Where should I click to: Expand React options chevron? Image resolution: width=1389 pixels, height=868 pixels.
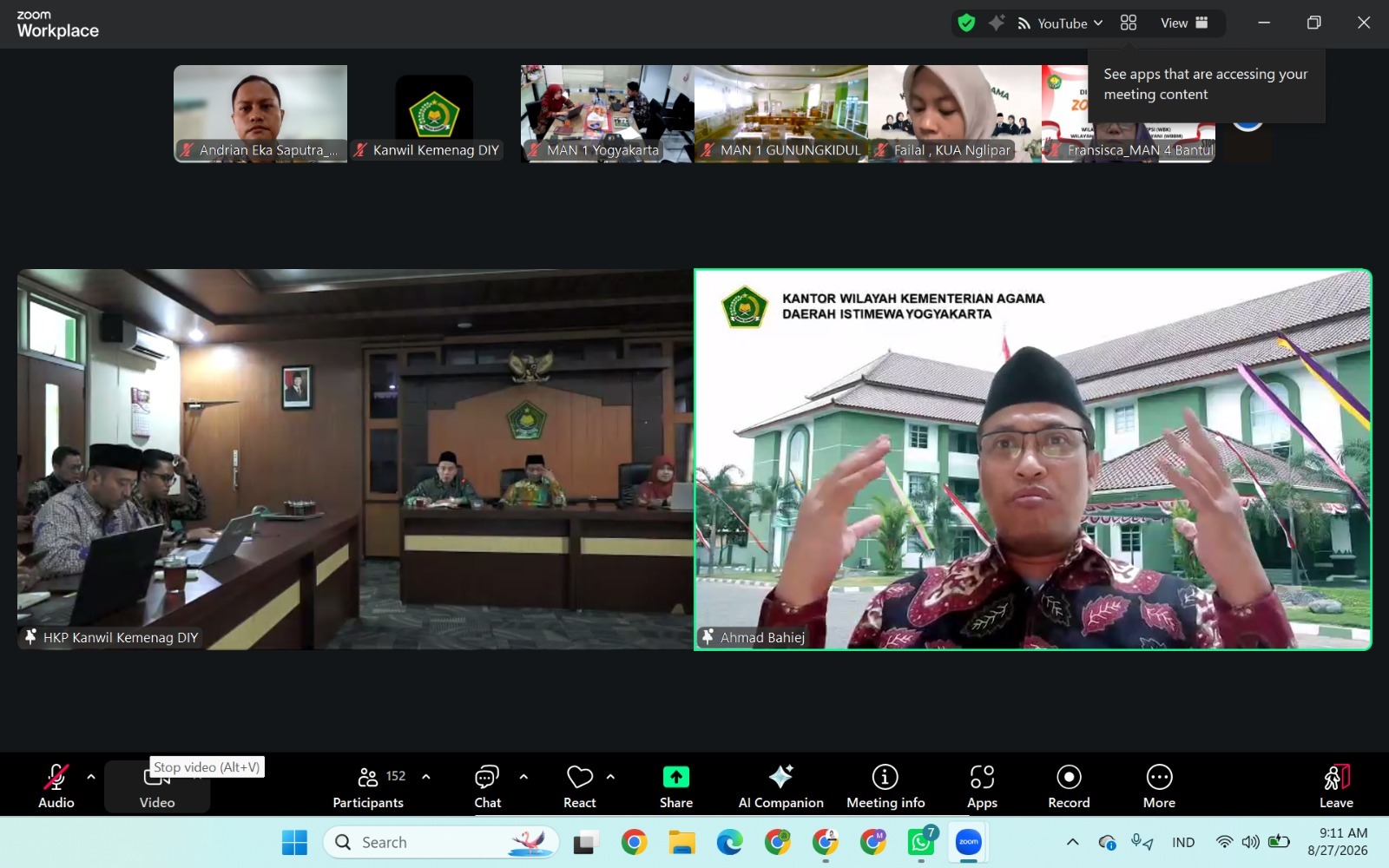click(610, 777)
